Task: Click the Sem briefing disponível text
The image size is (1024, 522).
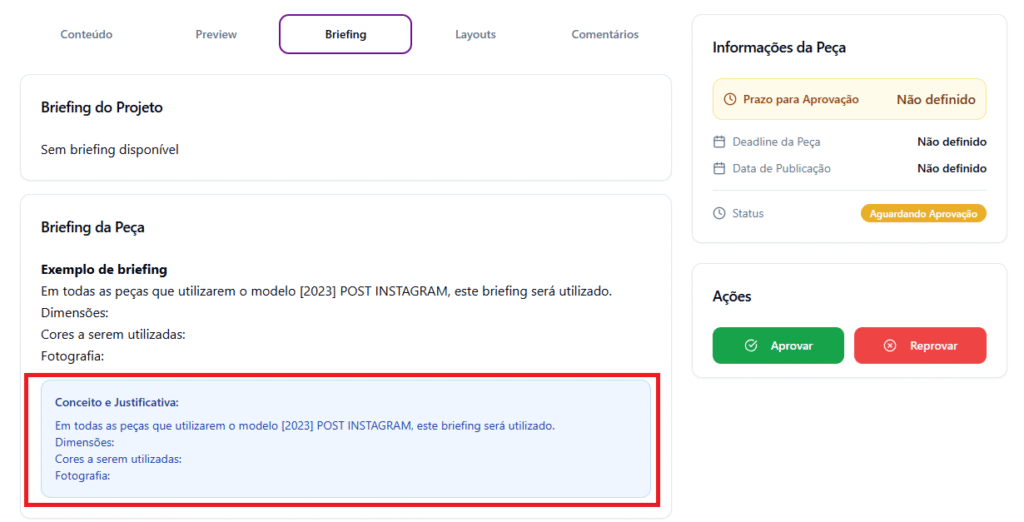Action: coord(110,149)
